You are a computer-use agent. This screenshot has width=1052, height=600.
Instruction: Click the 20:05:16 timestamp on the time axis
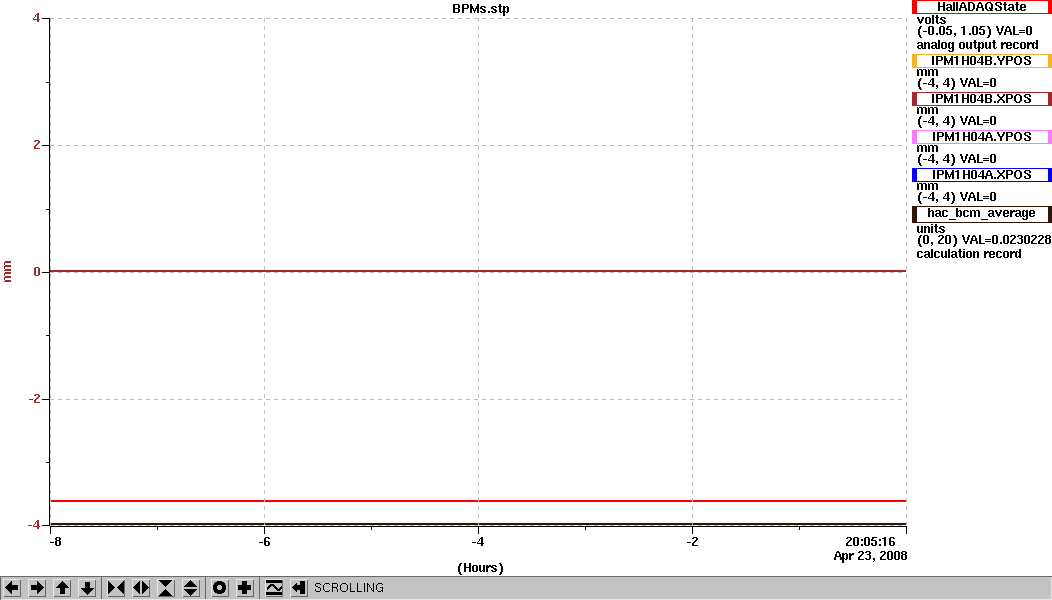click(870, 542)
